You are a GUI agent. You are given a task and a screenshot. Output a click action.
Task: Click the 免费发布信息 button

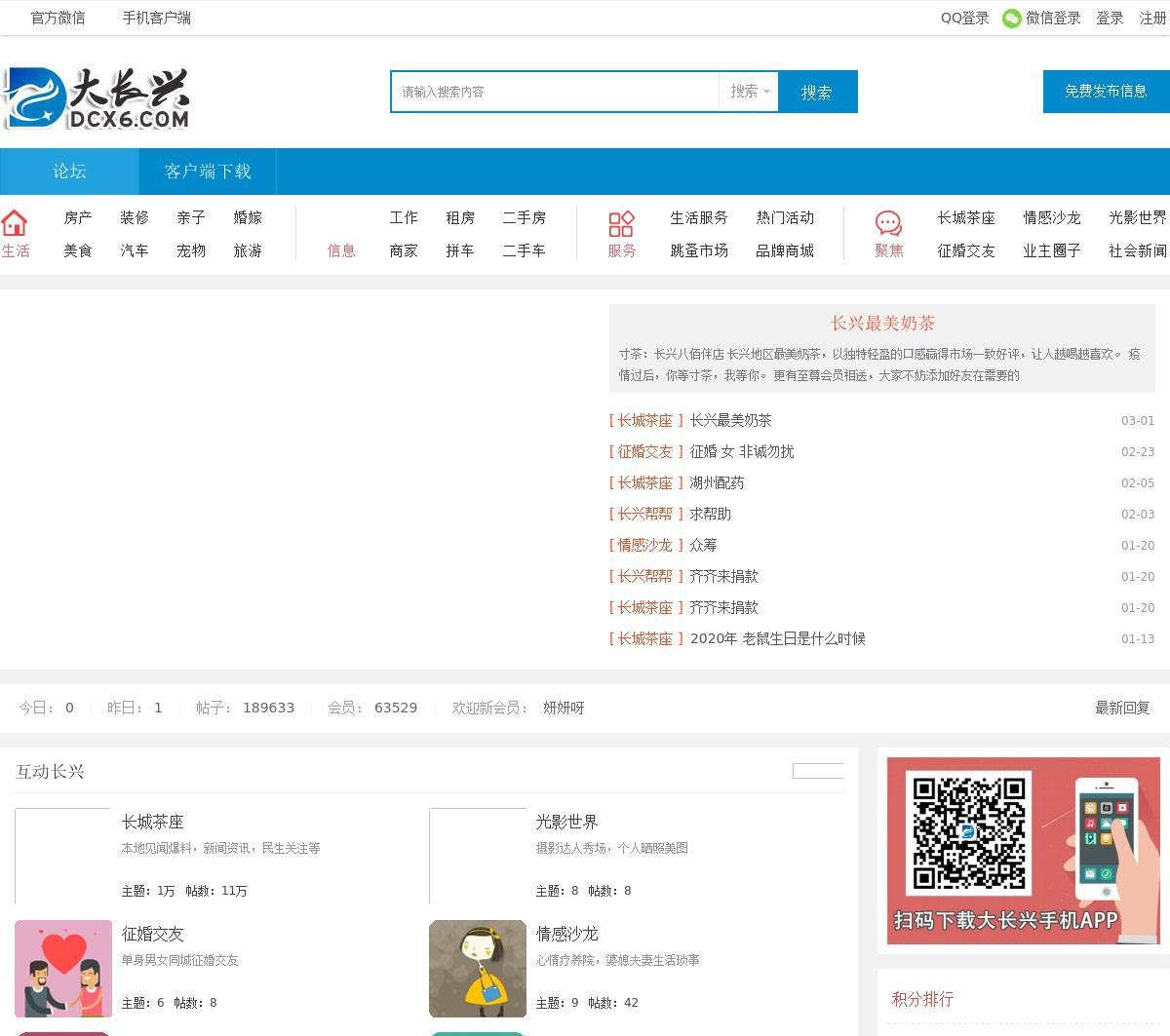[1106, 92]
